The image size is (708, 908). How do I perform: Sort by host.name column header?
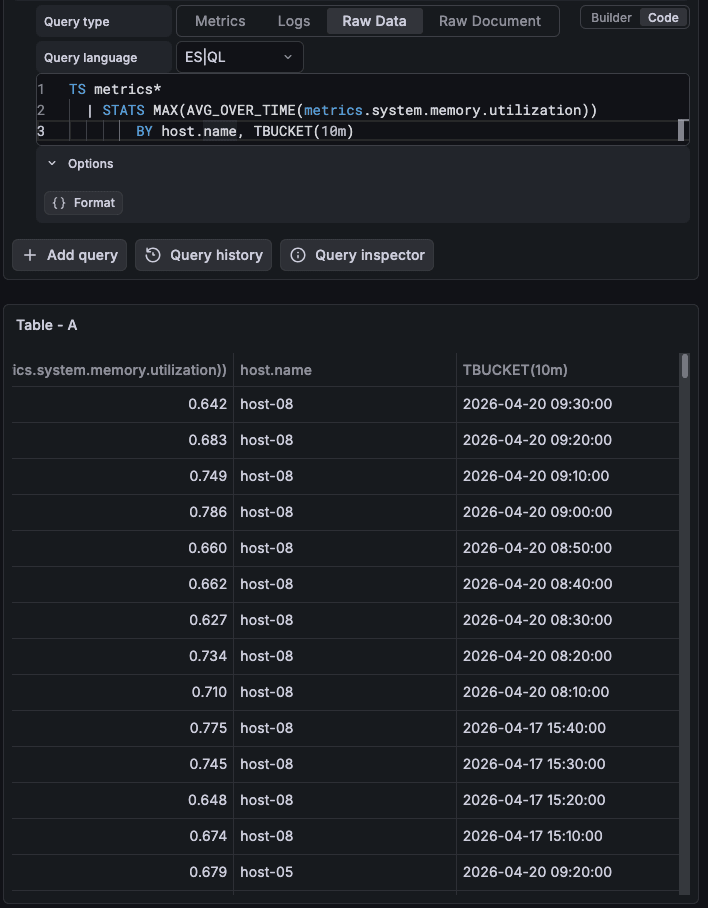coord(344,369)
